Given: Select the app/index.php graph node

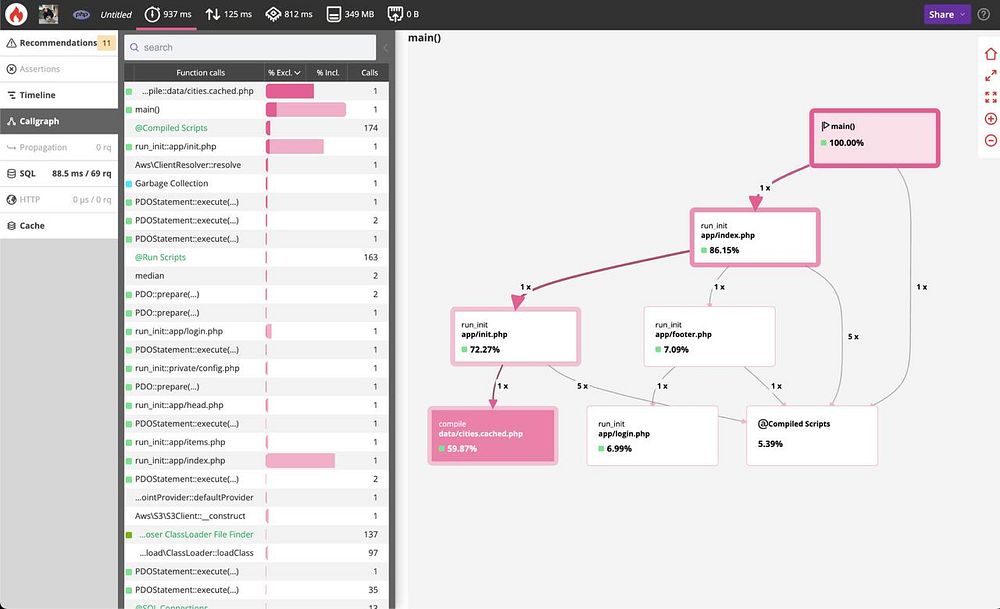Looking at the screenshot, I should (x=754, y=237).
